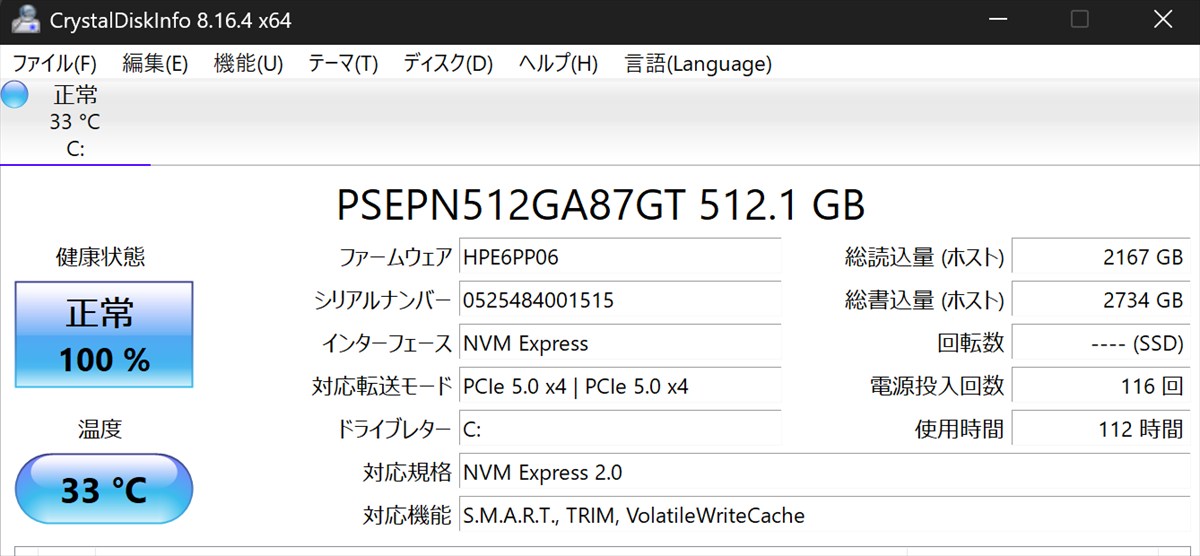The image size is (1200, 556).
Task: Click the 33 °C temperature button
Action: (104, 490)
